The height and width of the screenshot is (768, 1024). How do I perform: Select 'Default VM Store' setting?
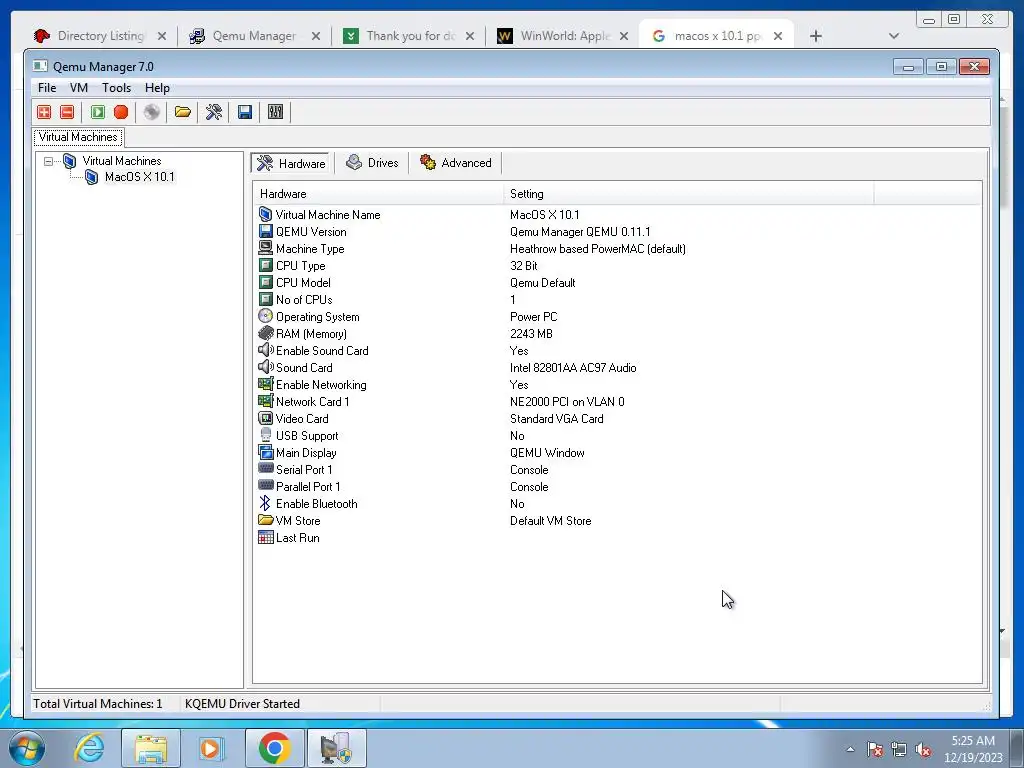click(x=550, y=520)
